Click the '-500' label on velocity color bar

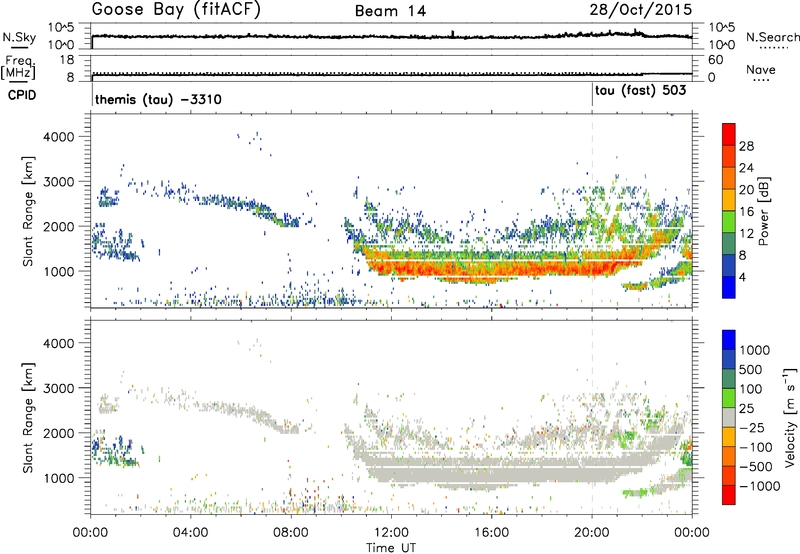756,467
